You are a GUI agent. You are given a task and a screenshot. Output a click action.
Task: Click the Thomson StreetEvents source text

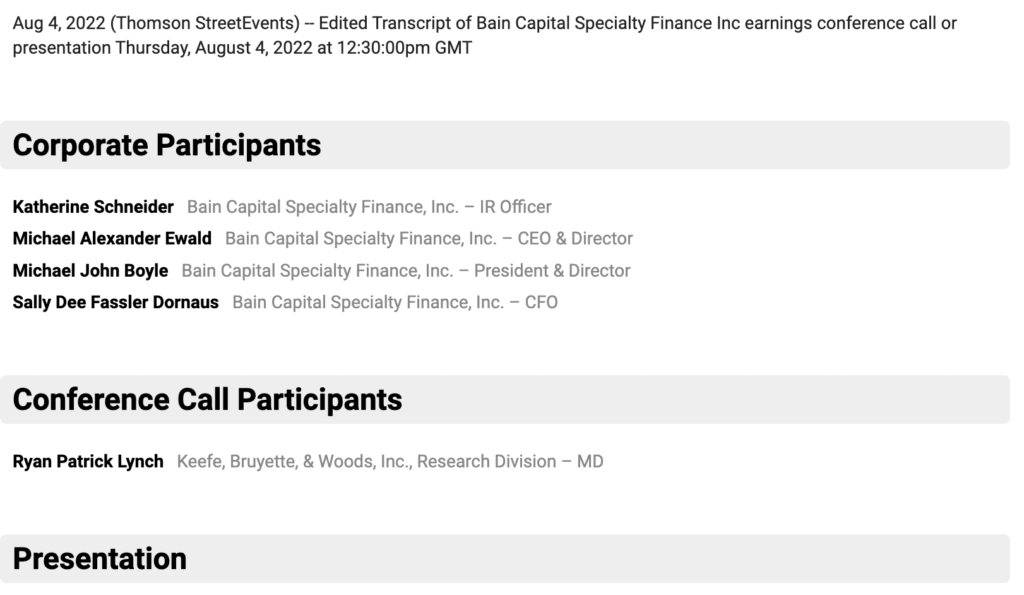tap(205, 24)
